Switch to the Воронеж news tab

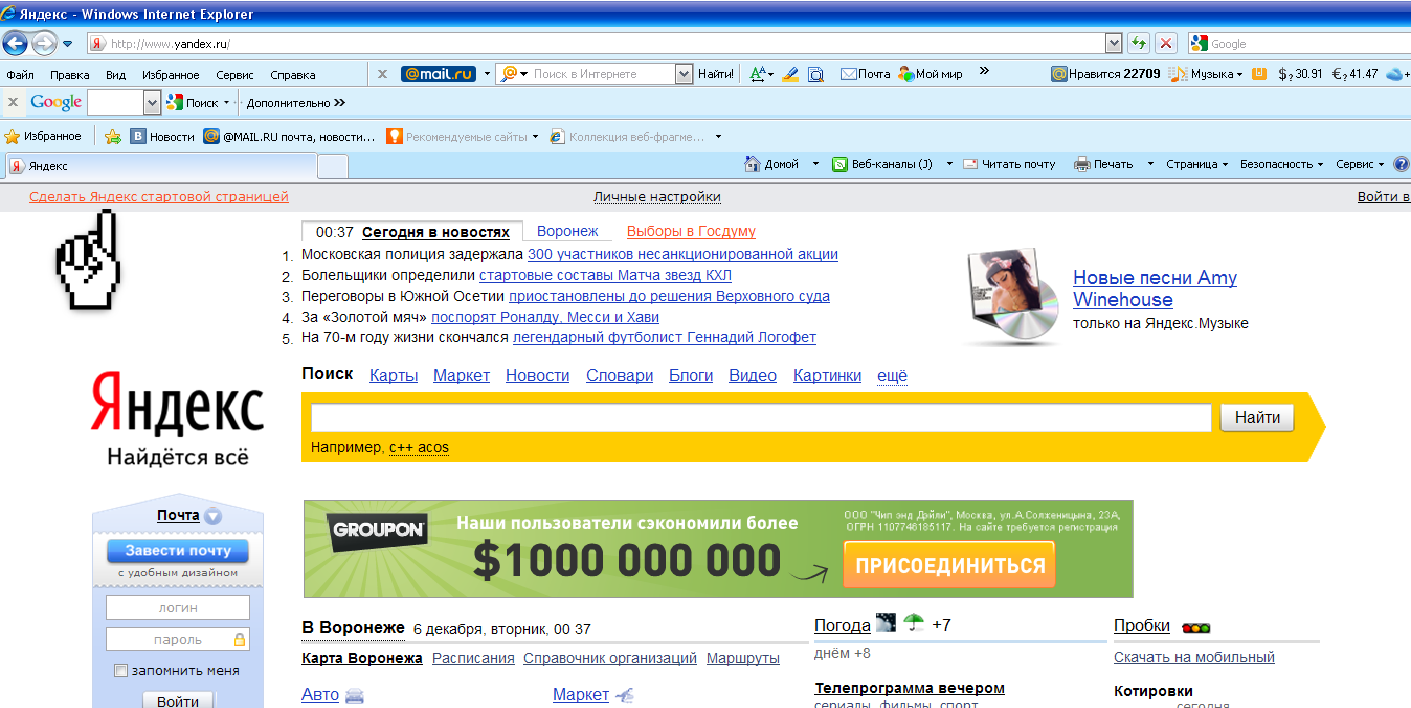568,231
